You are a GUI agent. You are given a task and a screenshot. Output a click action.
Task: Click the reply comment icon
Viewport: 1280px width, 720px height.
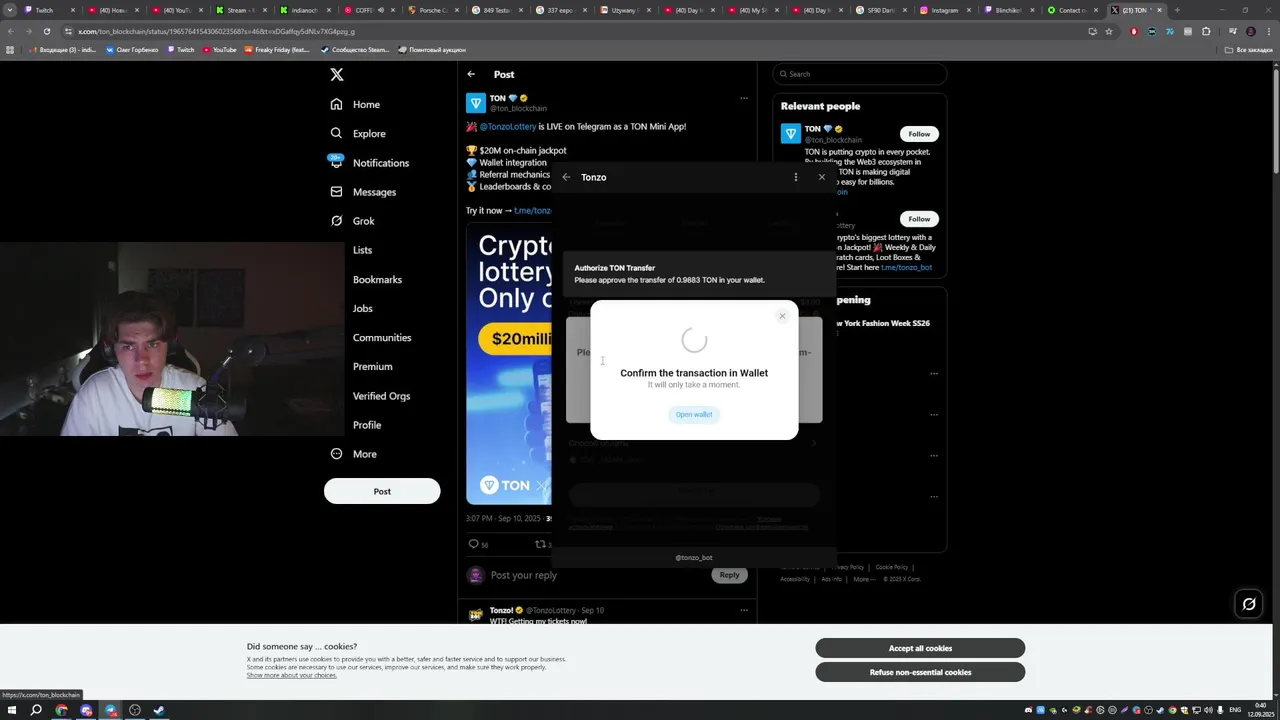[x=474, y=544]
